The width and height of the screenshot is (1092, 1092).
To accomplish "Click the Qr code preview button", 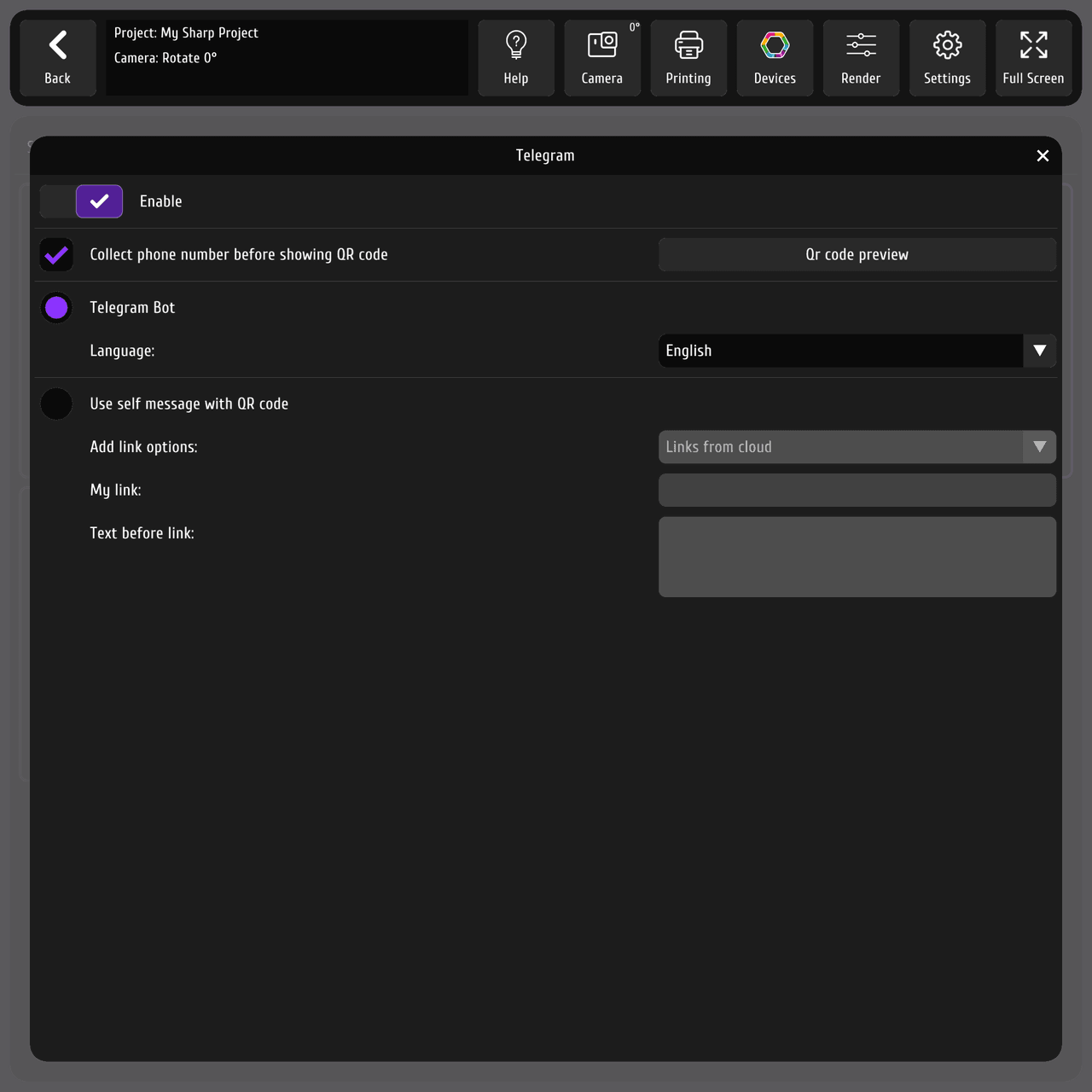I will tap(857, 254).
